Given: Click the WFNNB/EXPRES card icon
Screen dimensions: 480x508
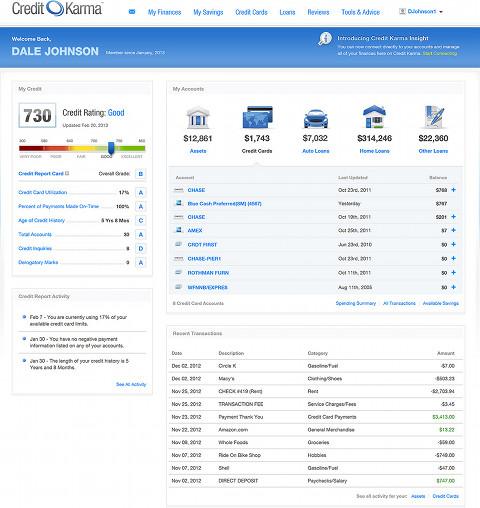Looking at the screenshot, I should point(179,287).
